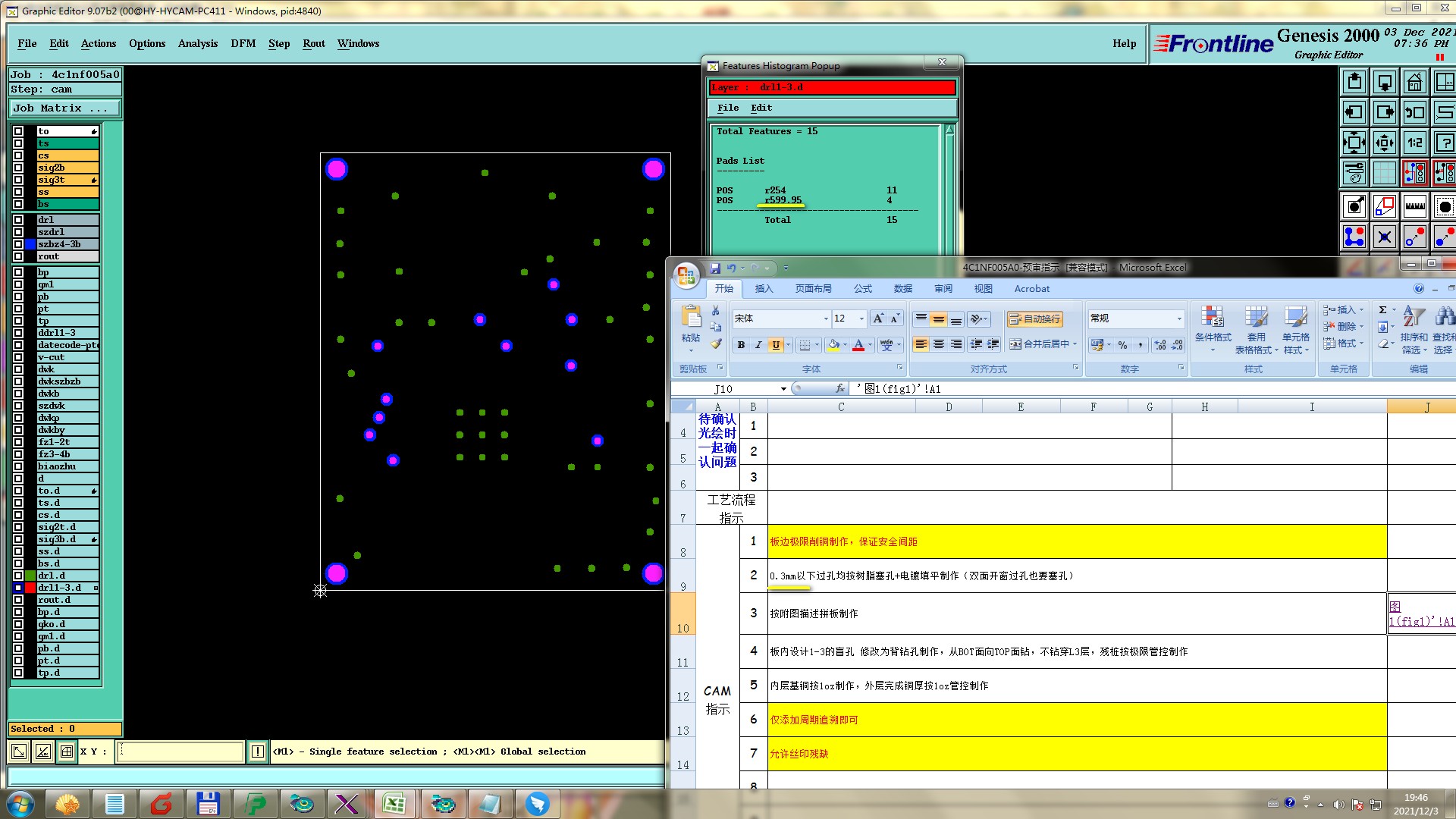
Task: Click the fill color paint bucket icon
Action: (x=833, y=345)
